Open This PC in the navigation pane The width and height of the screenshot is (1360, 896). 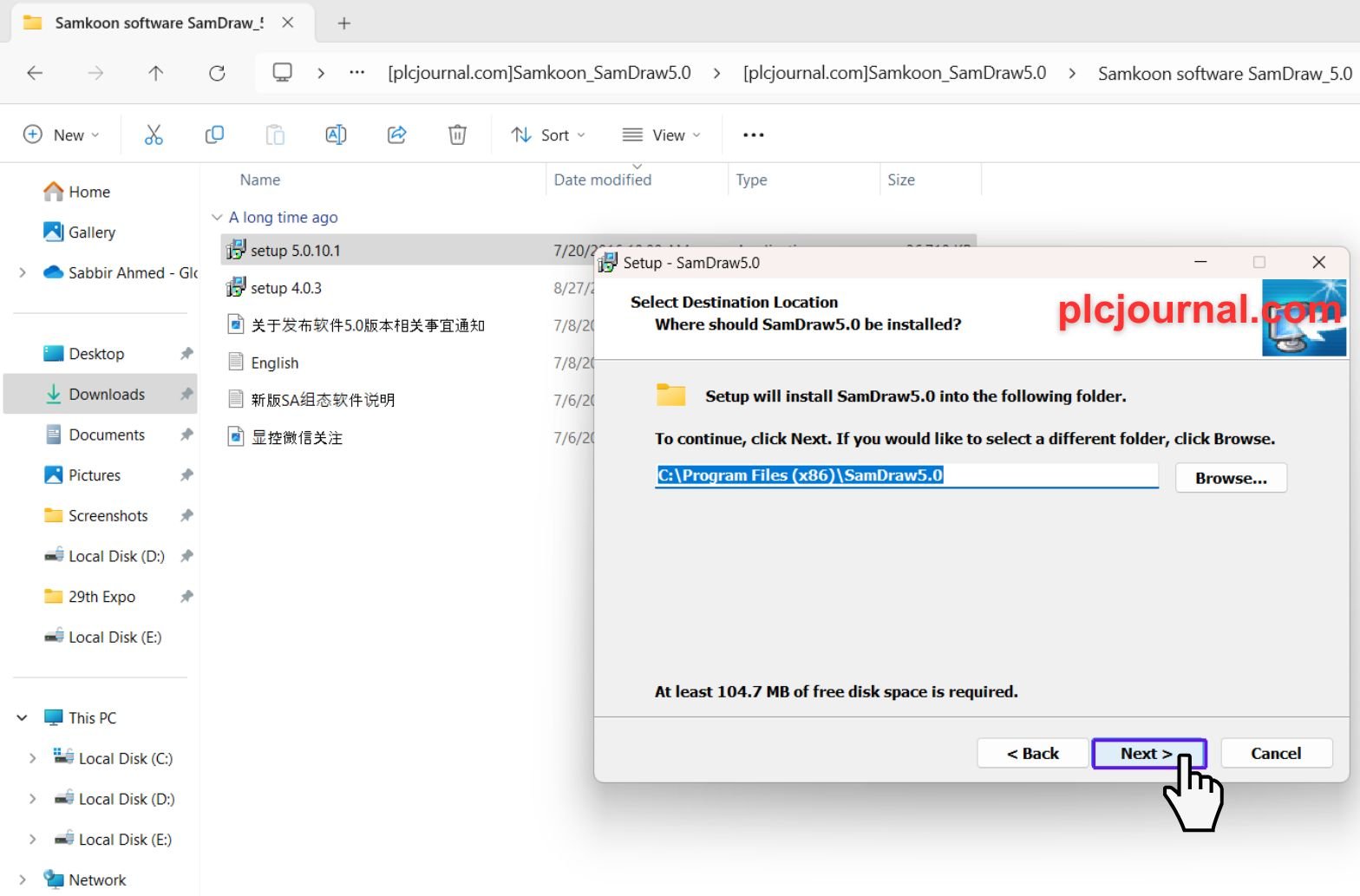click(80, 718)
